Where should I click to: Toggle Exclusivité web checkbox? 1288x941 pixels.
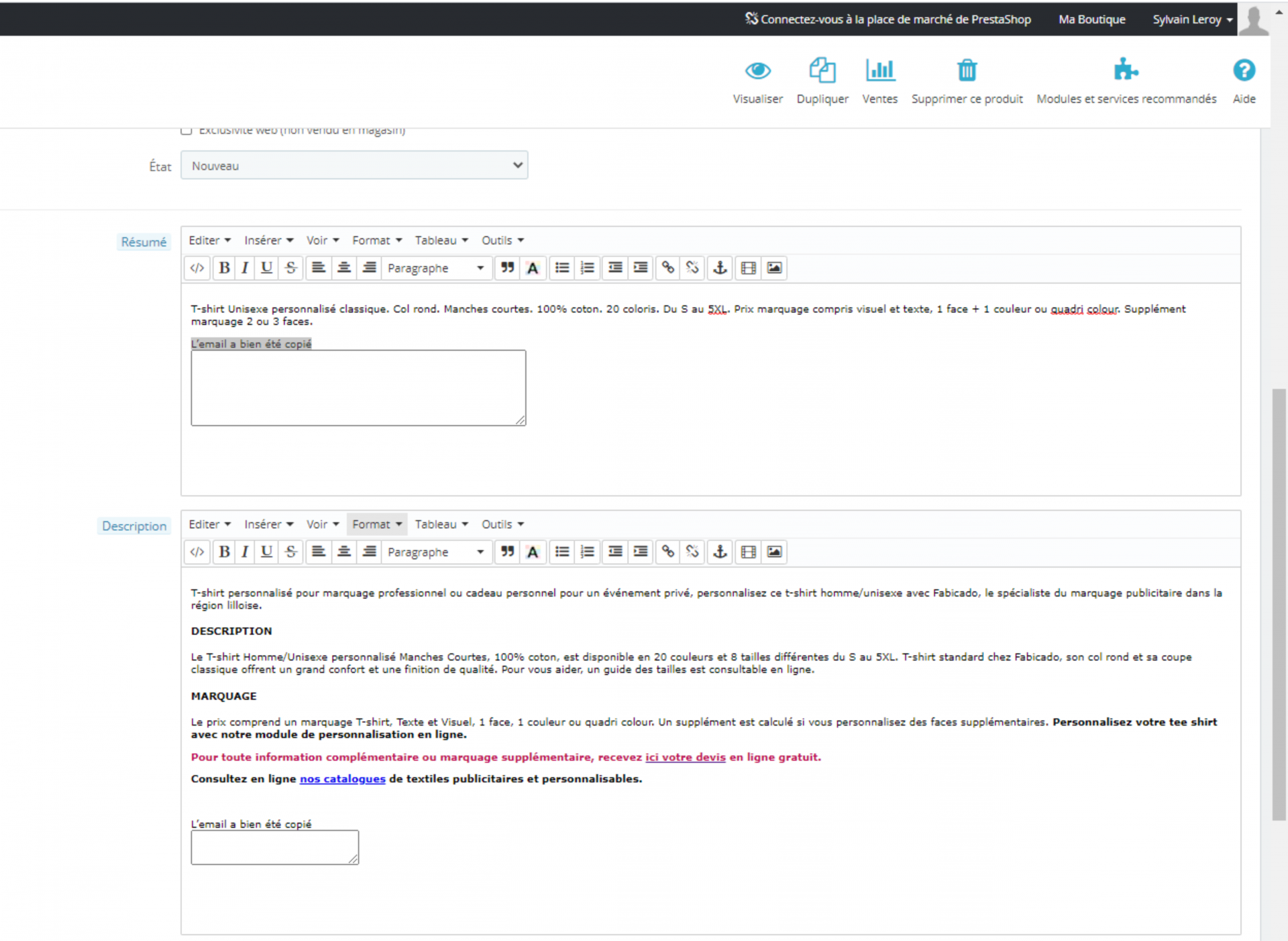point(186,130)
